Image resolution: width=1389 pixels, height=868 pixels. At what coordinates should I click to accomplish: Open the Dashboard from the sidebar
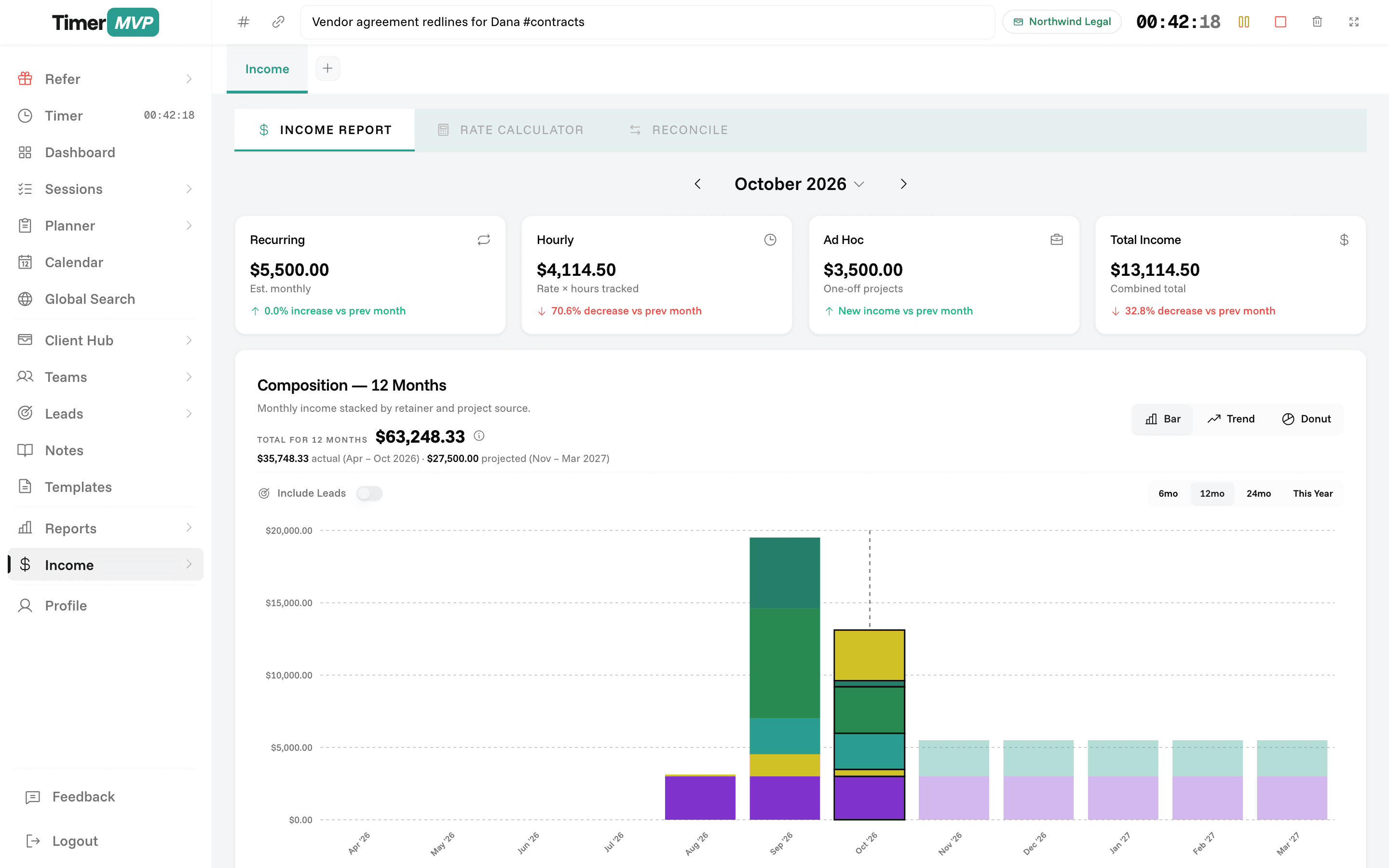pos(106,152)
